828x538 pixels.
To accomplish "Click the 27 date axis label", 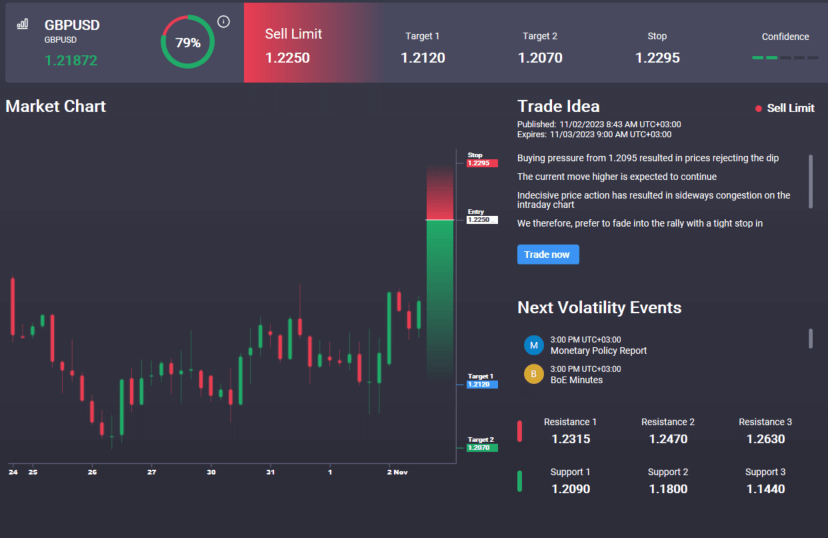I will [x=152, y=472].
